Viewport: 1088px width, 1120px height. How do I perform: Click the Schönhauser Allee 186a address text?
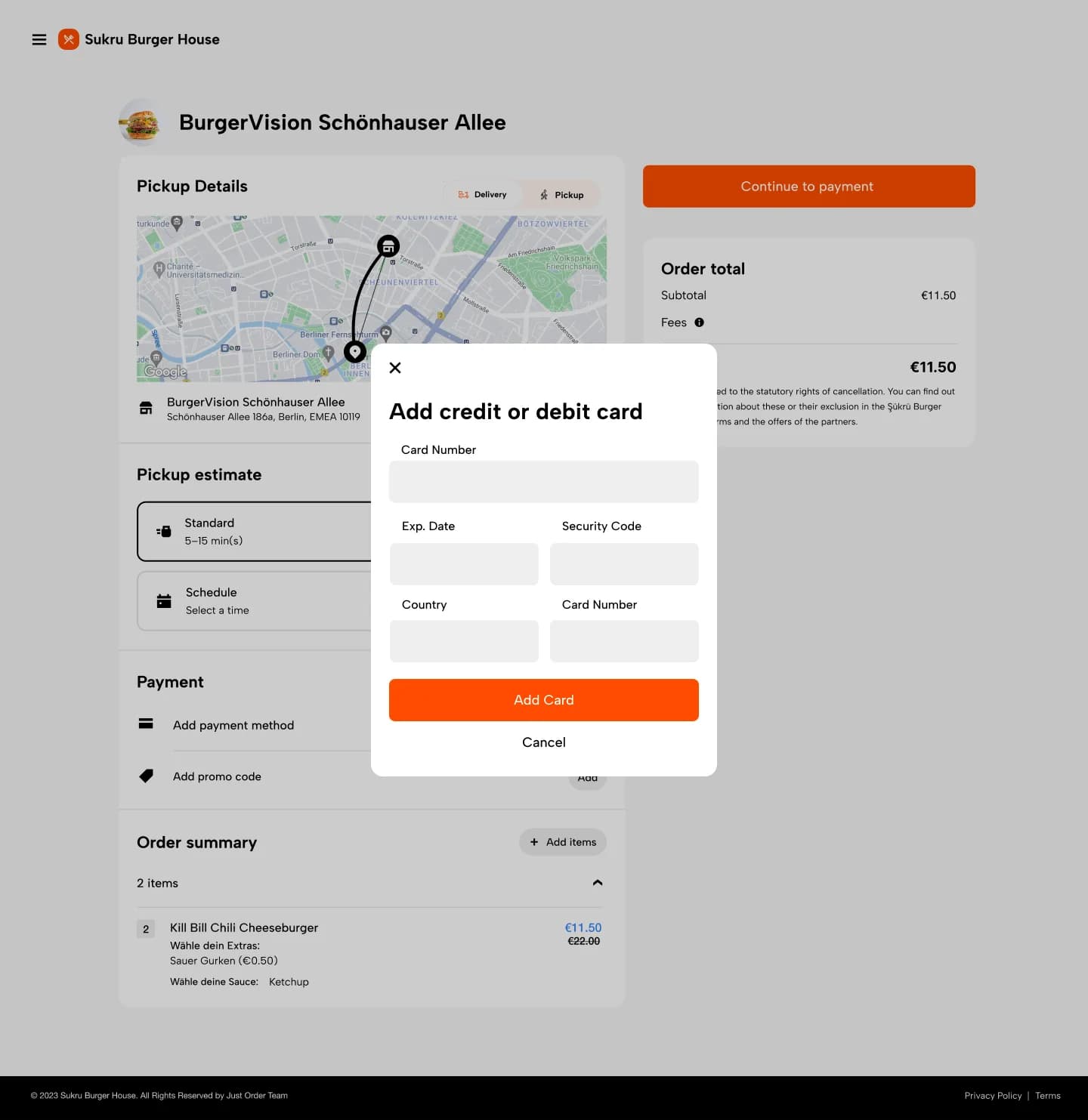tap(264, 417)
